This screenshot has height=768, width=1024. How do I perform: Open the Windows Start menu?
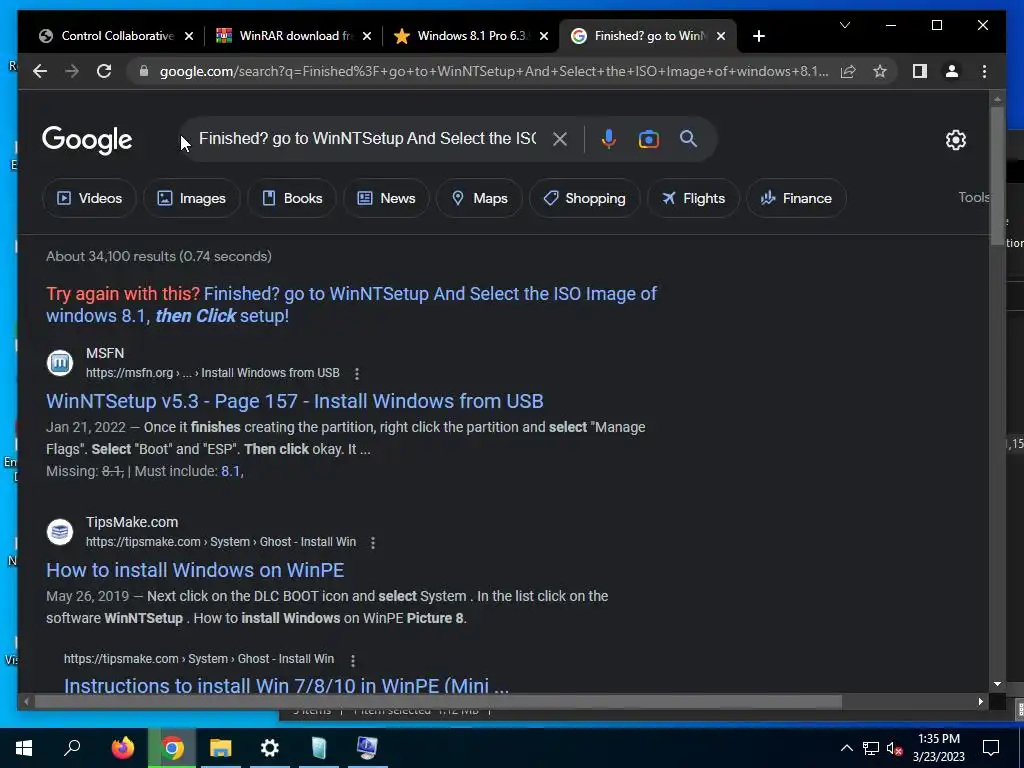point(24,748)
